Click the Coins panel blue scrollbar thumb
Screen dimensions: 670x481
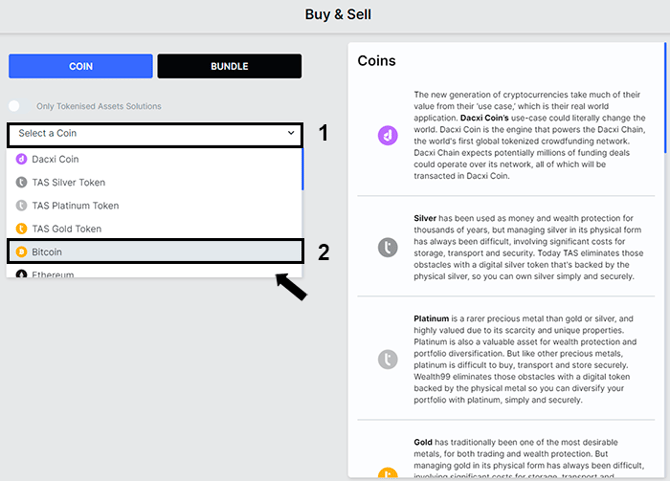[665, 97]
